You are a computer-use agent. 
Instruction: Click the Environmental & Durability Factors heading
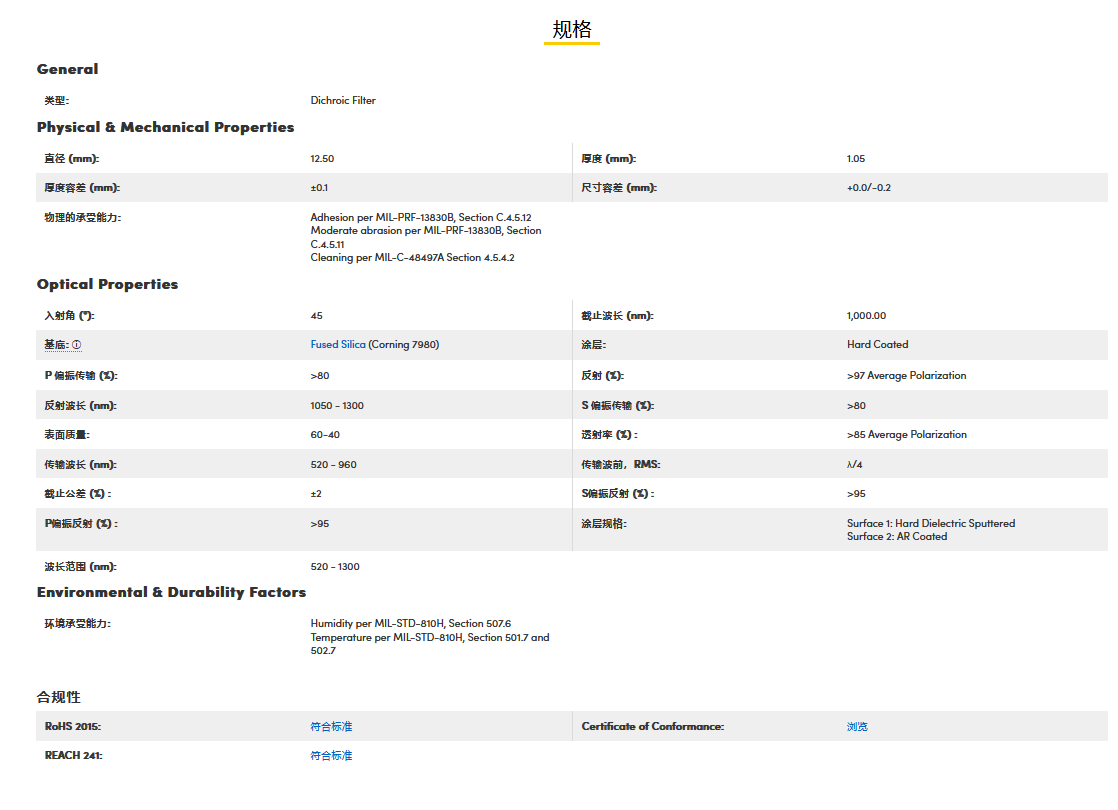[x=171, y=592]
